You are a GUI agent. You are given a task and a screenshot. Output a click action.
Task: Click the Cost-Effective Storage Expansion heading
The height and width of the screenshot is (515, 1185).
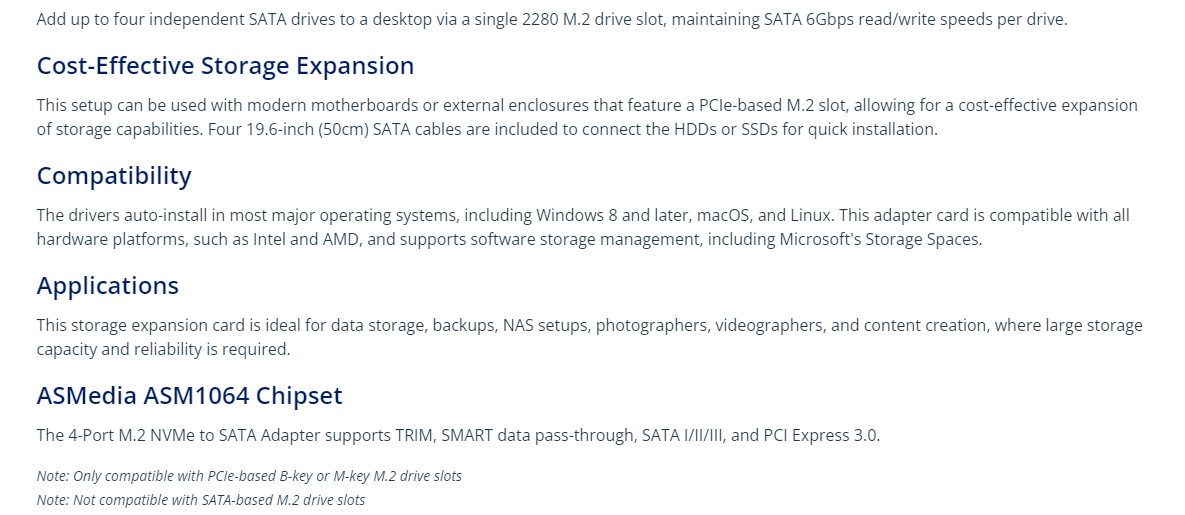pyautogui.click(x=225, y=66)
